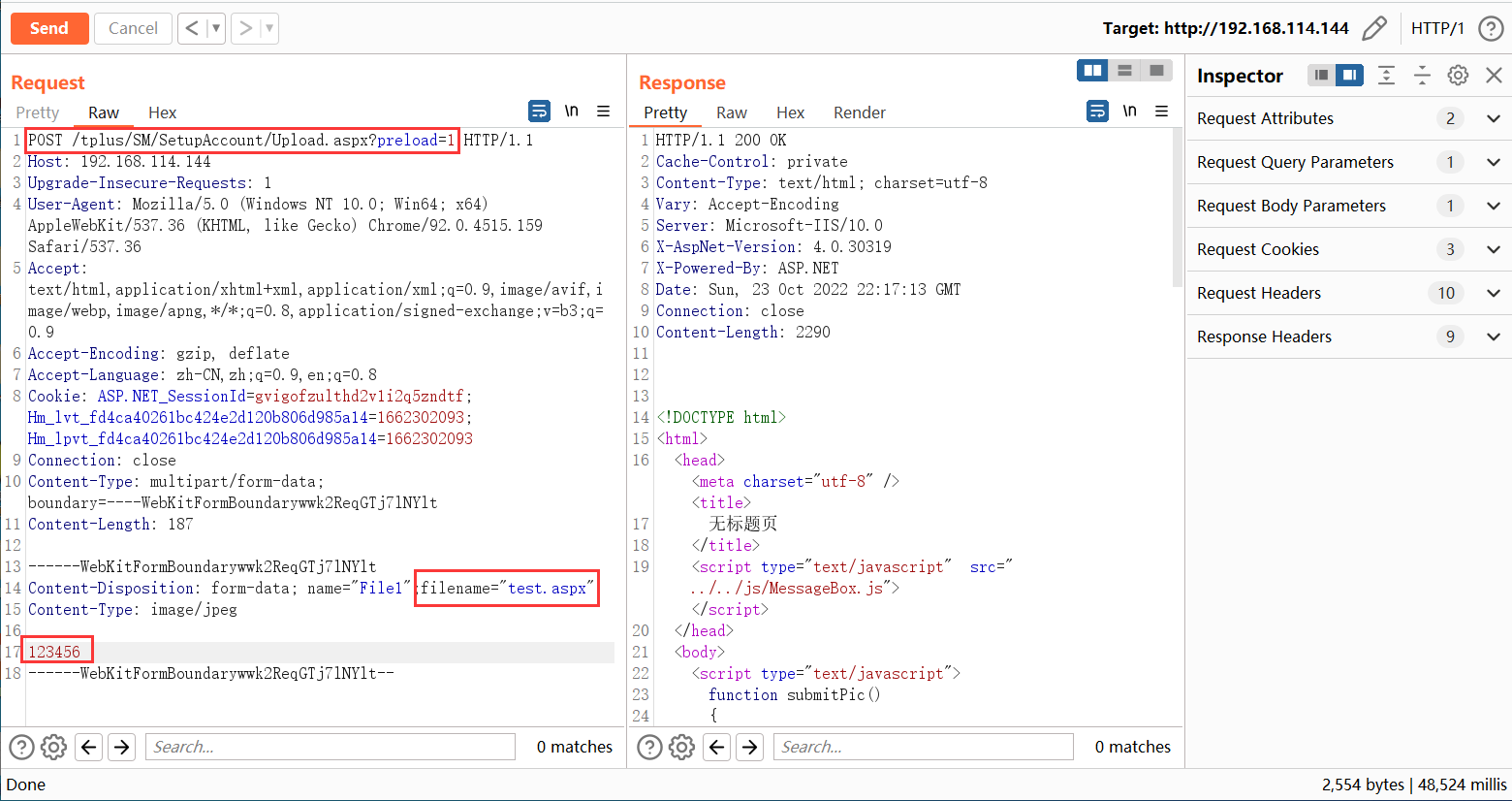Image resolution: width=1512 pixels, height=801 pixels.
Task: Click the Request search input field
Action: [x=331, y=747]
